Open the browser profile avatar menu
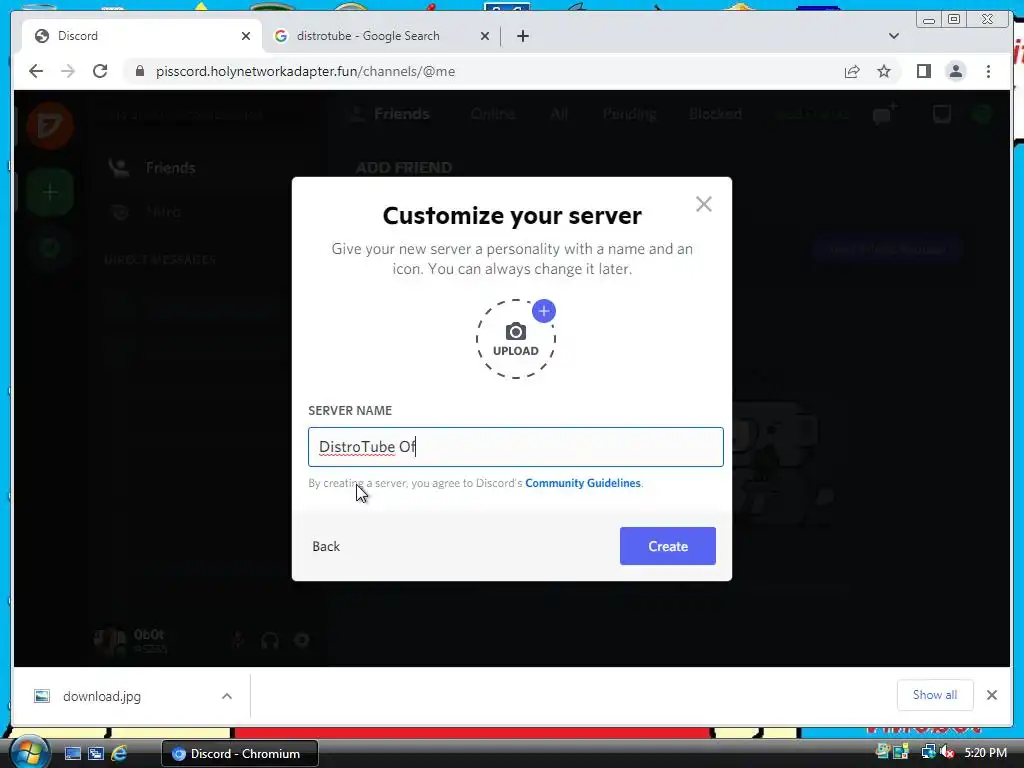Screen dimensions: 1024x768 coord(955,71)
